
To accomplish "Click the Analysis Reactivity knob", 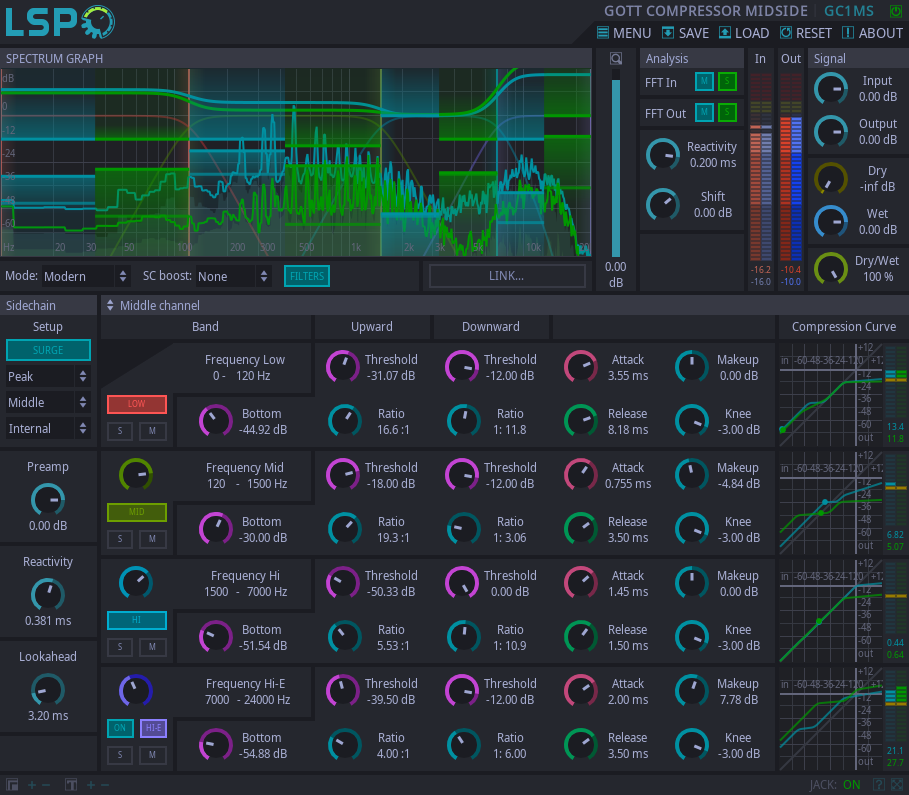I will coord(663,155).
